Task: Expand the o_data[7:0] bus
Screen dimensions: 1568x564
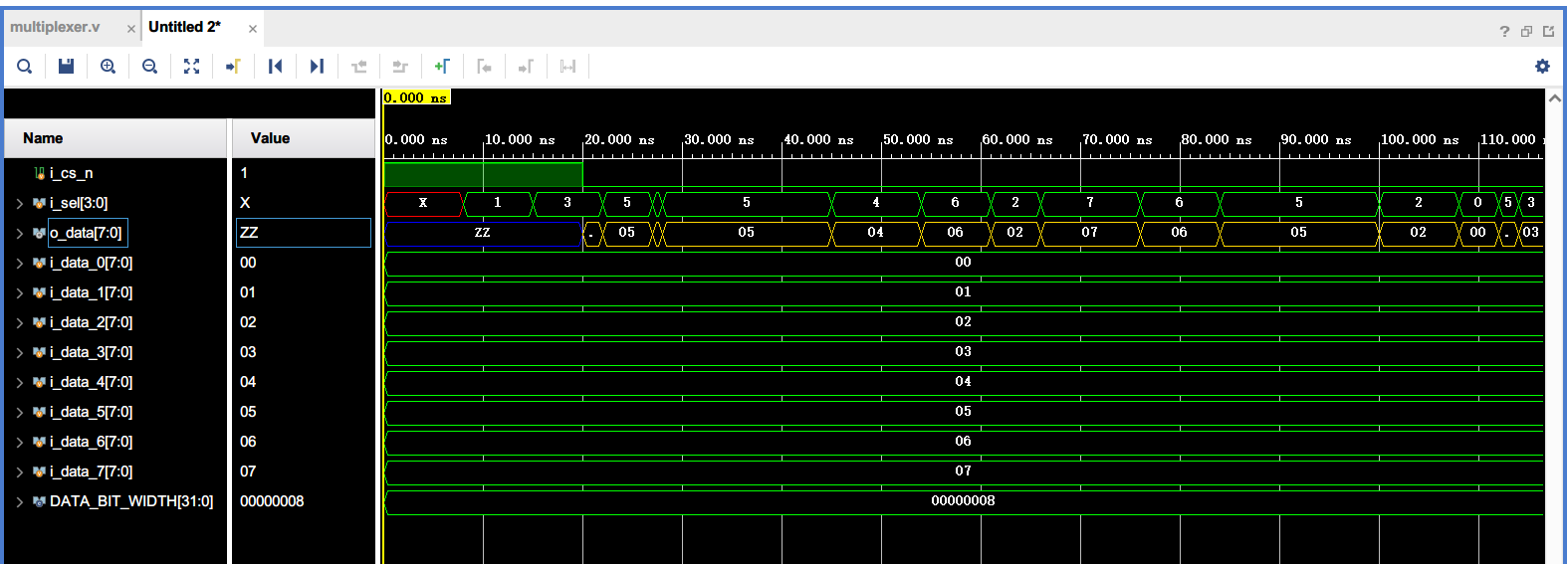Action: [x=19, y=234]
